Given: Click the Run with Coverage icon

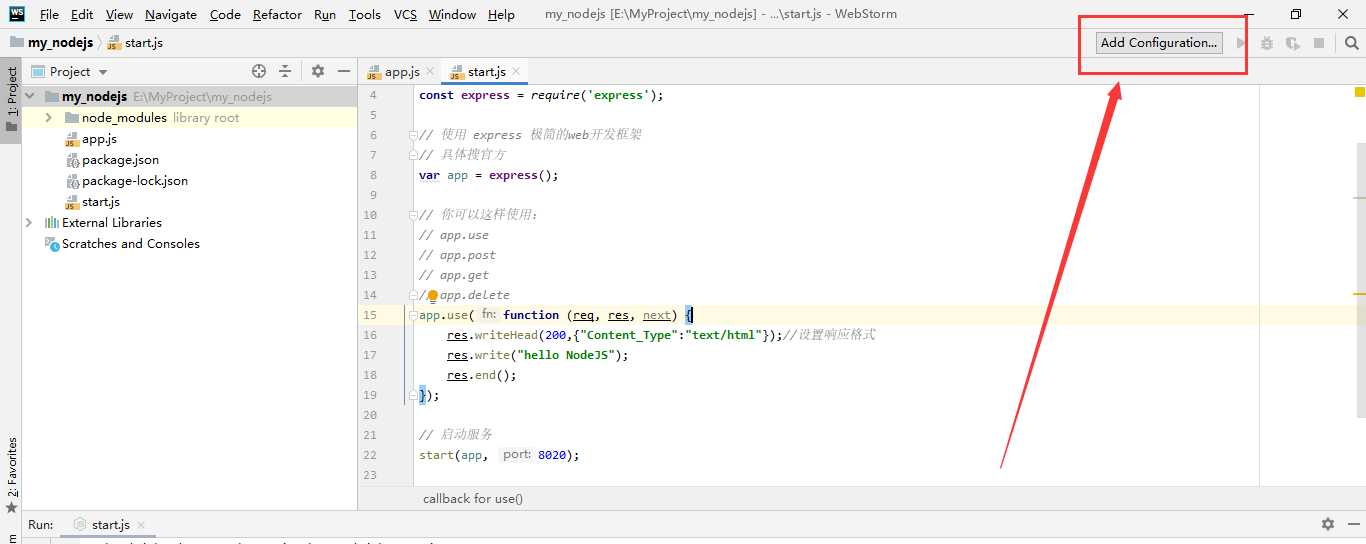Looking at the screenshot, I should click(x=1293, y=43).
